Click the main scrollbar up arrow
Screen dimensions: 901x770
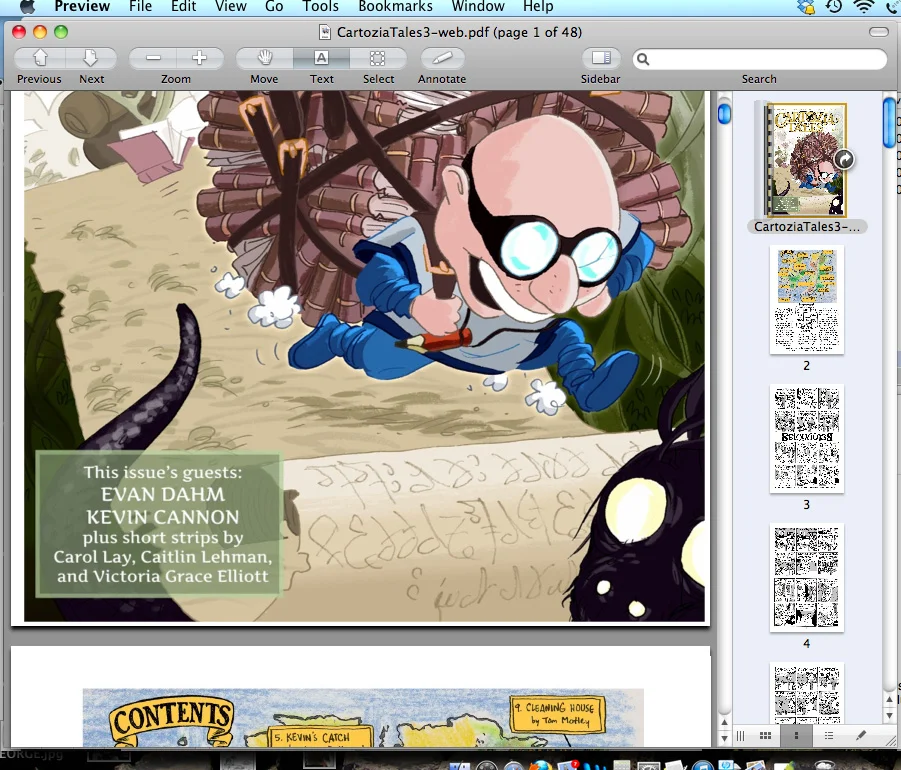tap(725, 722)
